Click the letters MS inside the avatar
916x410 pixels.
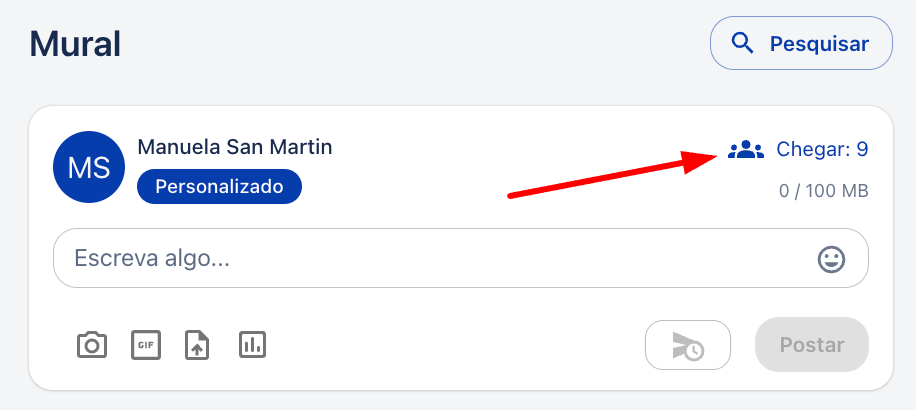pos(89,168)
